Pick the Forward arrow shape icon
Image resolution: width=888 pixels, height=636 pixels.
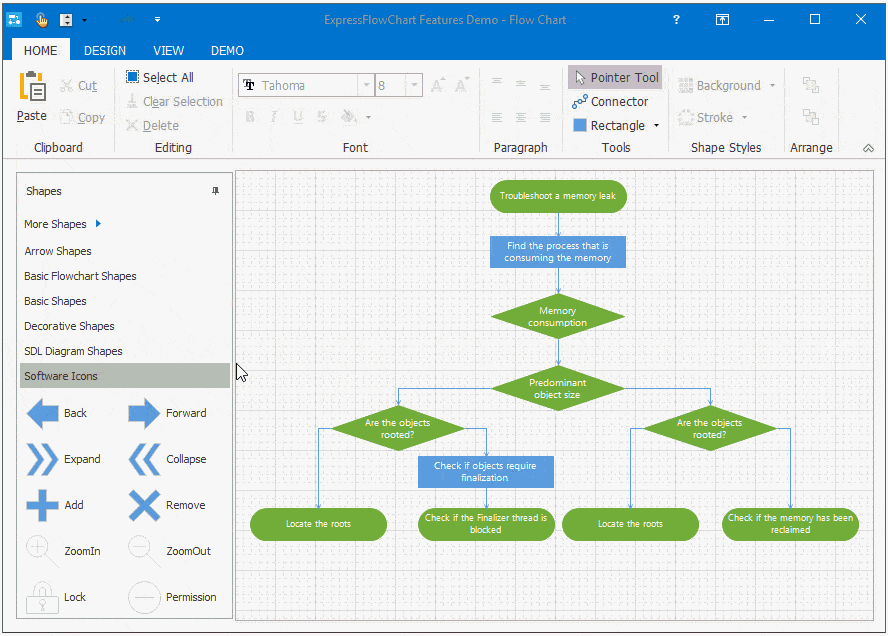(x=144, y=413)
